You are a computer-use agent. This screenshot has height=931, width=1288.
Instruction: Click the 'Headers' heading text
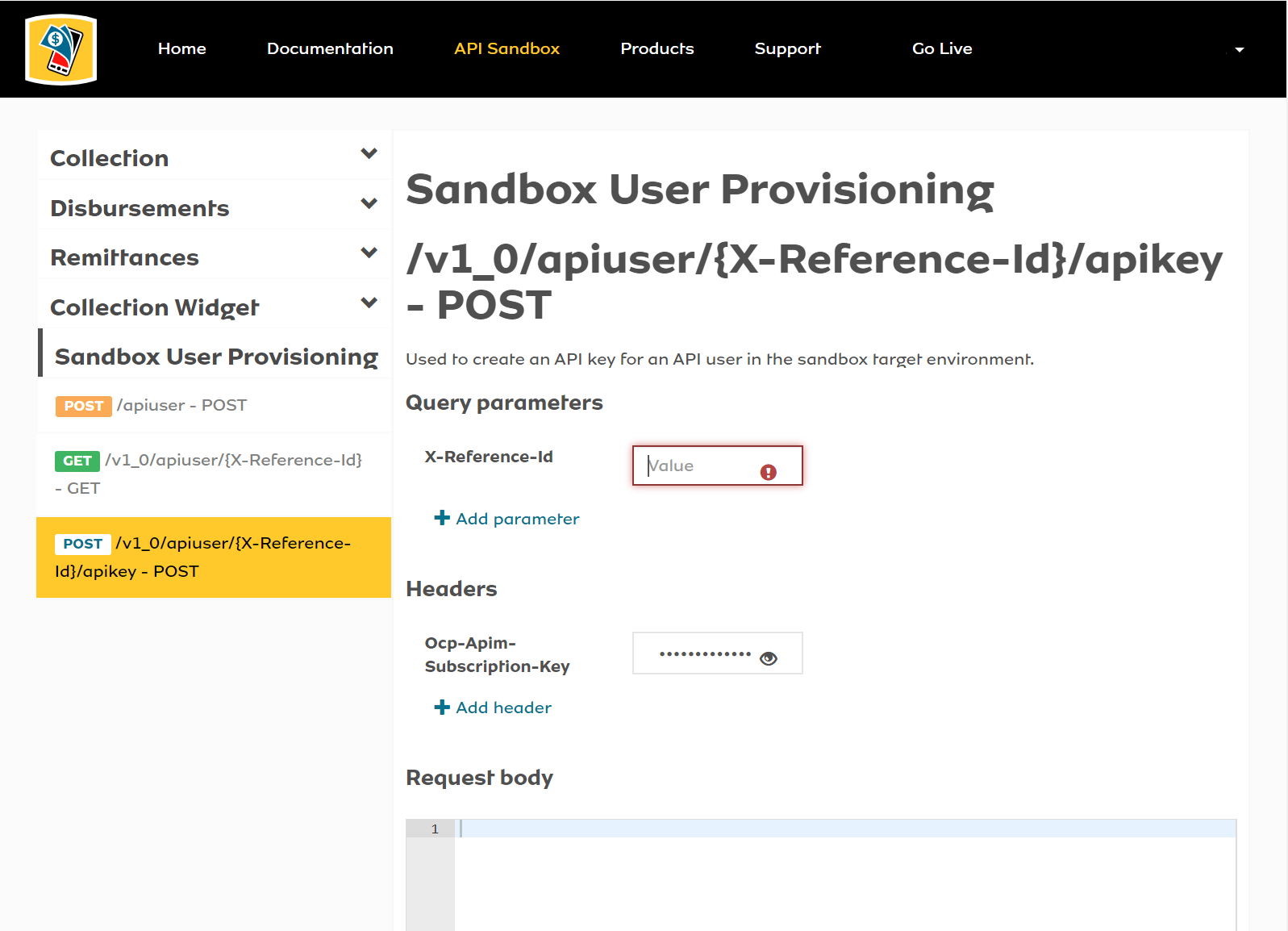(452, 589)
